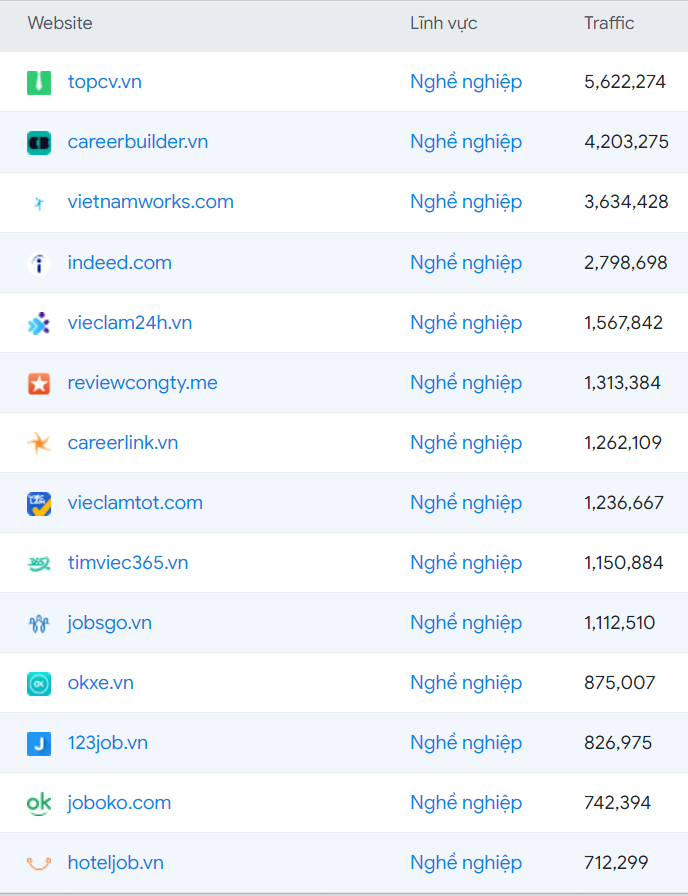Click the vieclamtot.com checkmark favicon
688x896 pixels.
pyautogui.click(x=39, y=503)
